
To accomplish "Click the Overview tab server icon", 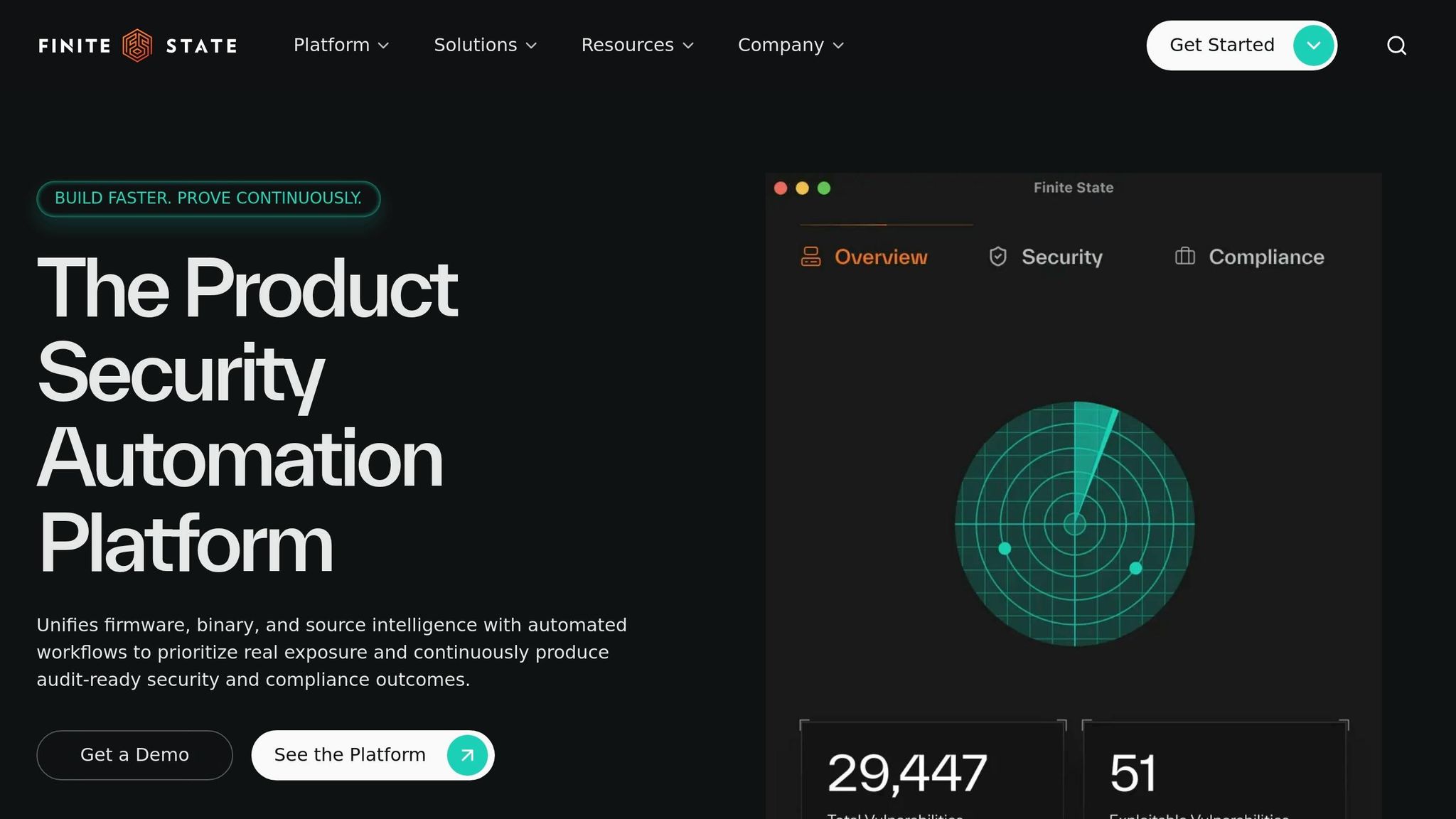I will pyautogui.click(x=810, y=257).
